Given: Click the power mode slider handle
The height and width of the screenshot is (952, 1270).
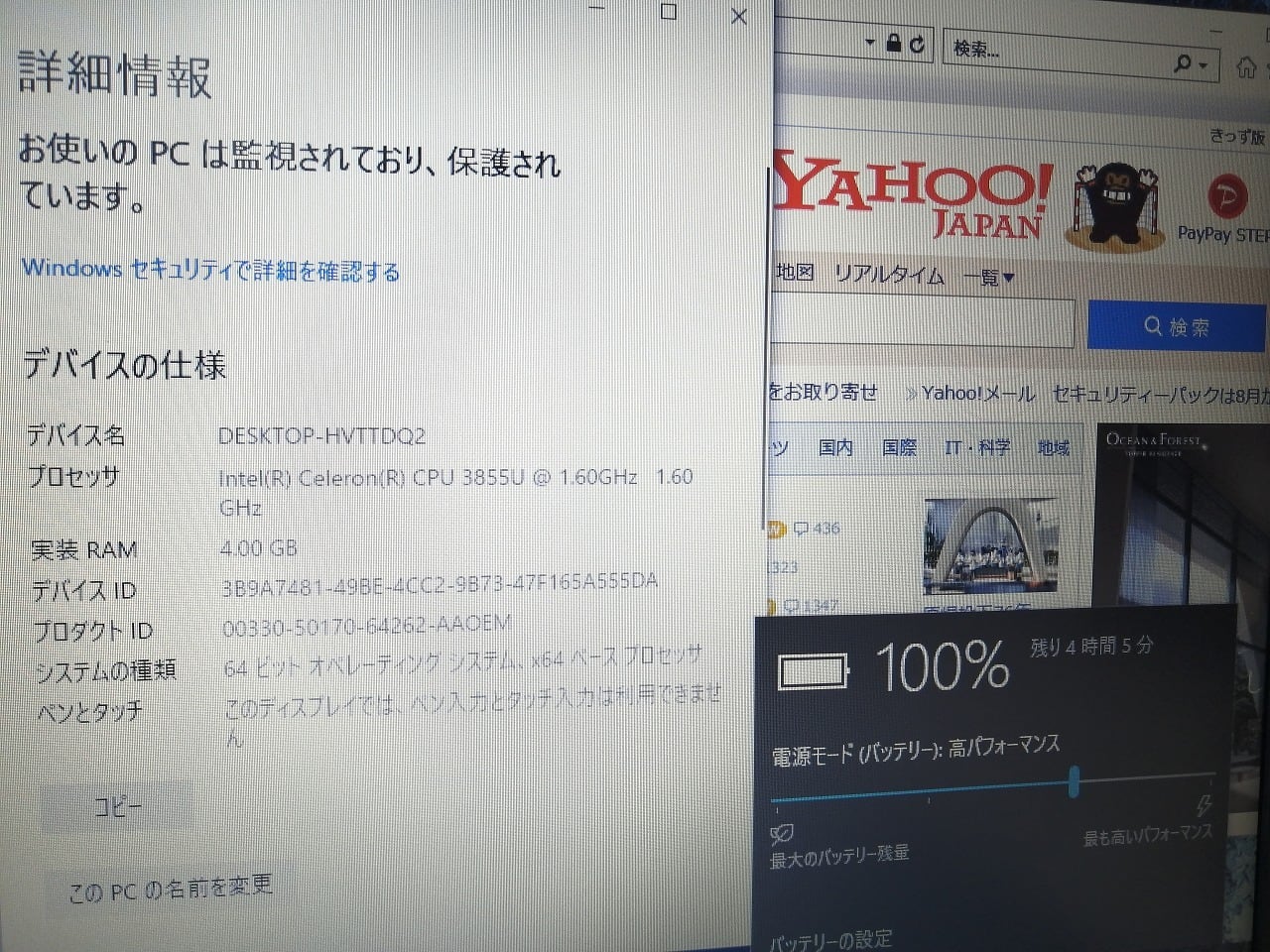Looking at the screenshot, I should (1074, 781).
